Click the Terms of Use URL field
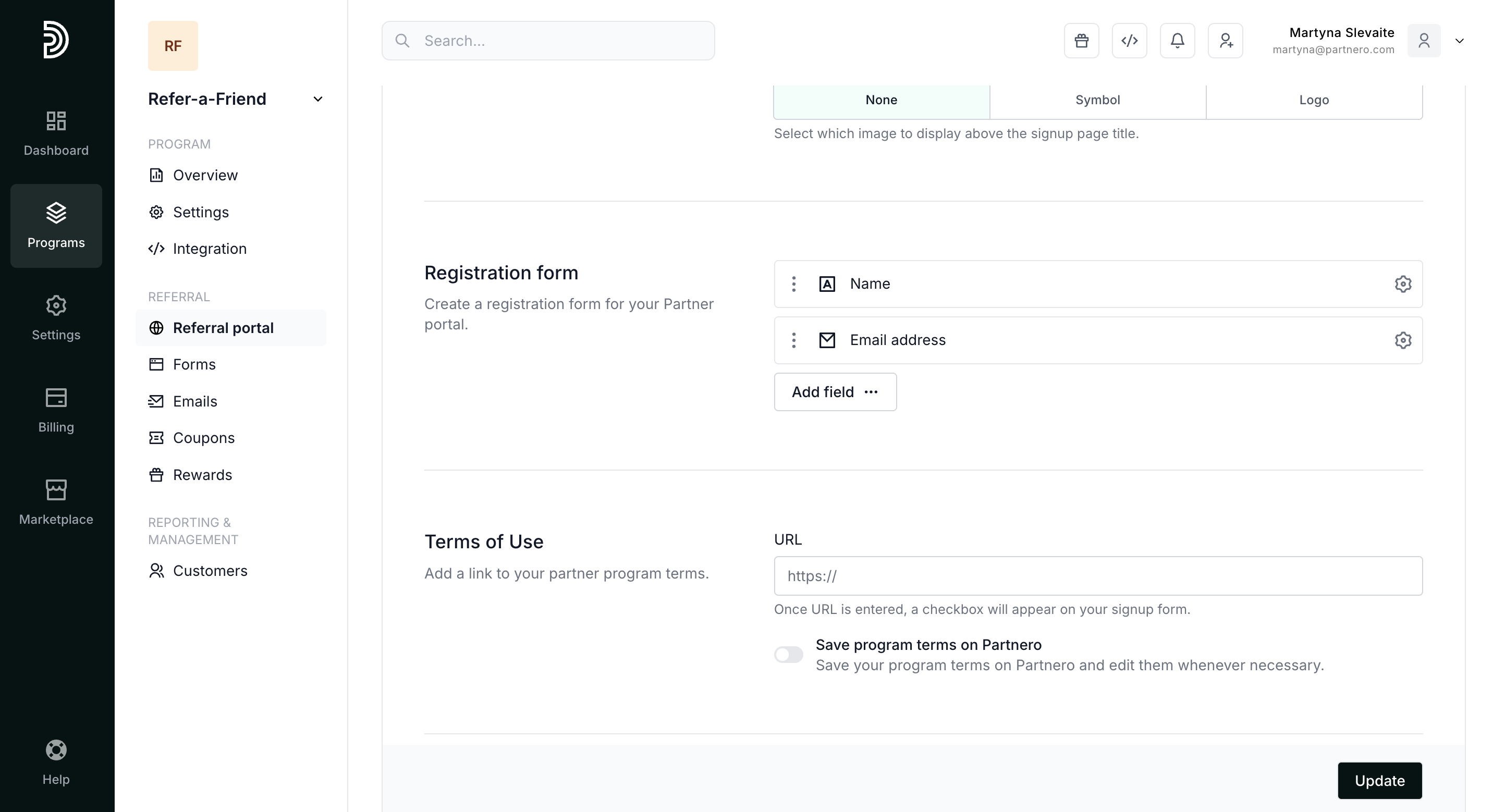The width and height of the screenshot is (1493, 812). pyautogui.click(x=1098, y=576)
